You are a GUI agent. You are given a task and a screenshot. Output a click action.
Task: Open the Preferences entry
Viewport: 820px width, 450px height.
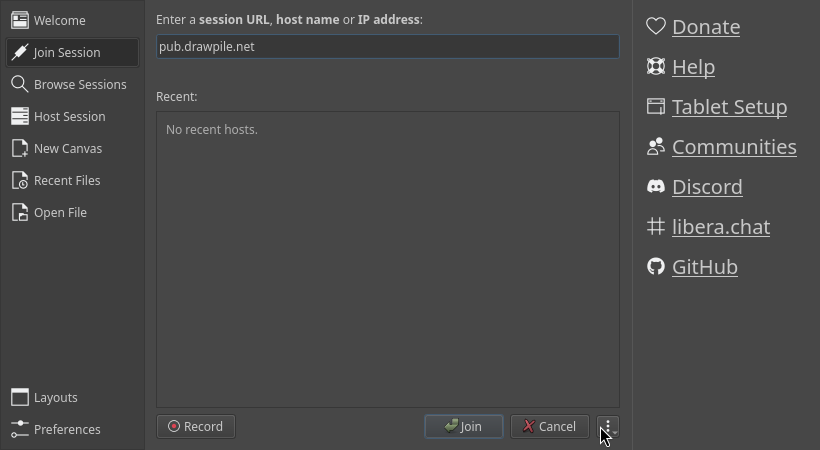click(x=66, y=430)
